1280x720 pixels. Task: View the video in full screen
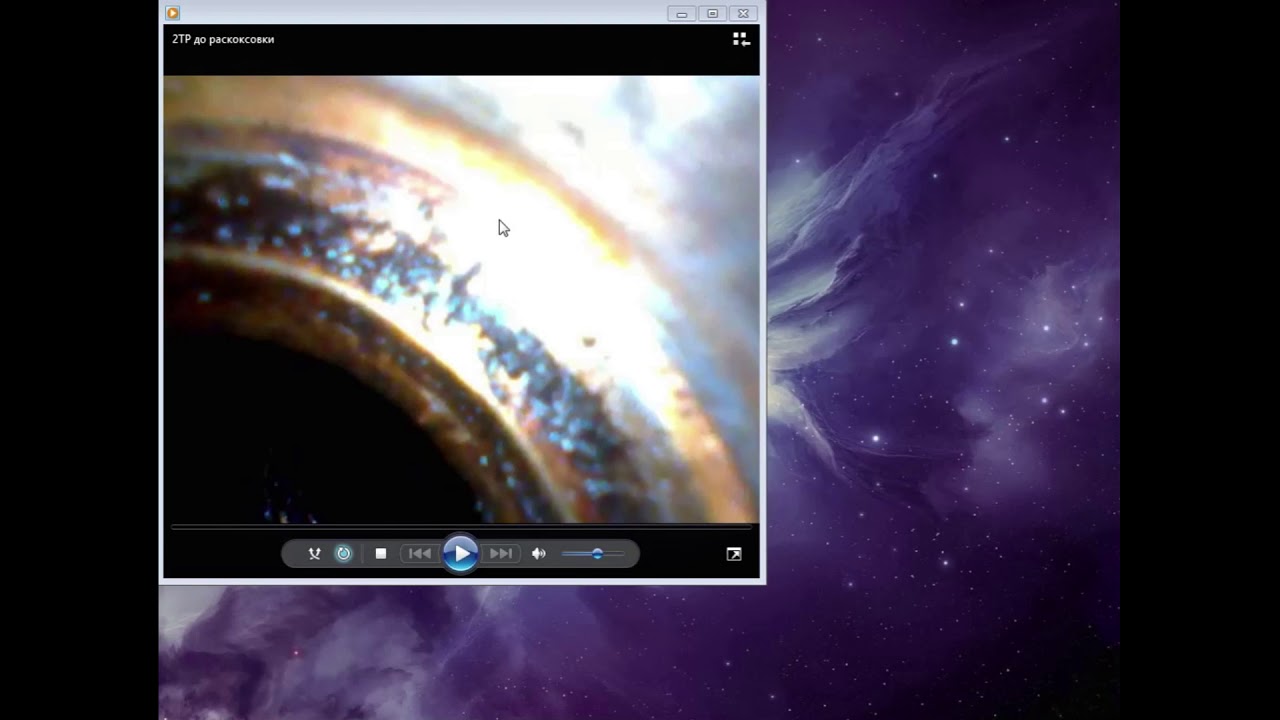(x=734, y=554)
